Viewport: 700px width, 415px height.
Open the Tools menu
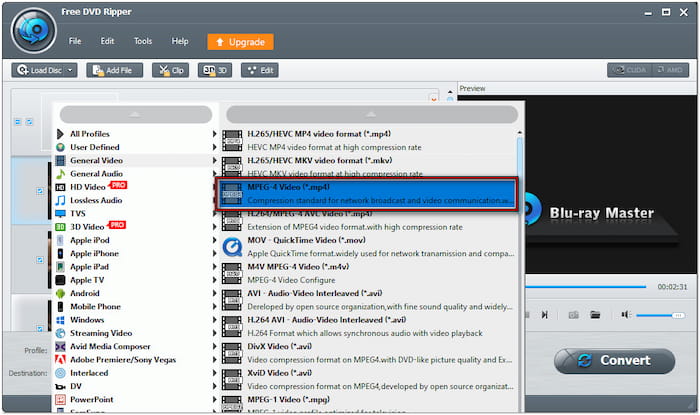click(143, 41)
